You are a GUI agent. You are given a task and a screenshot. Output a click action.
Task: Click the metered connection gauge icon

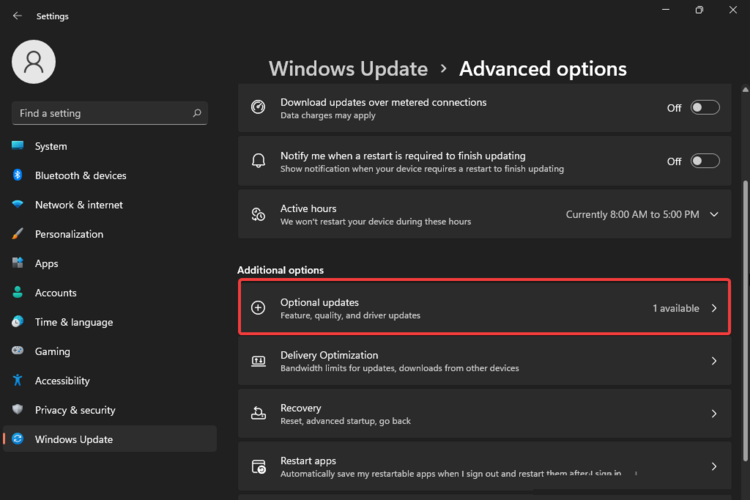258,107
